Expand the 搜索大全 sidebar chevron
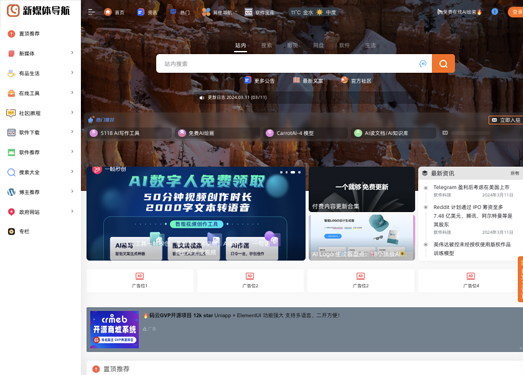Viewport: 523px width, 375px height. click(x=72, y=171)
